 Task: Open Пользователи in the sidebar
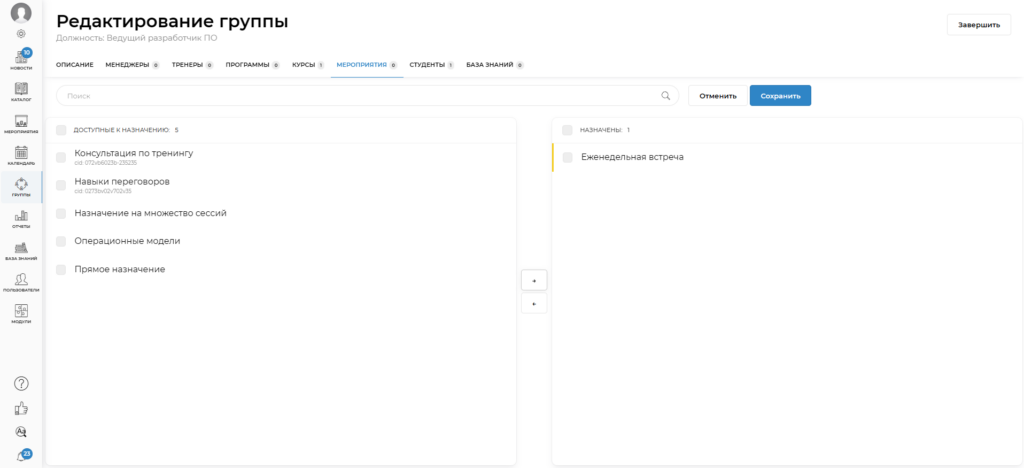[x=21, y=283]
